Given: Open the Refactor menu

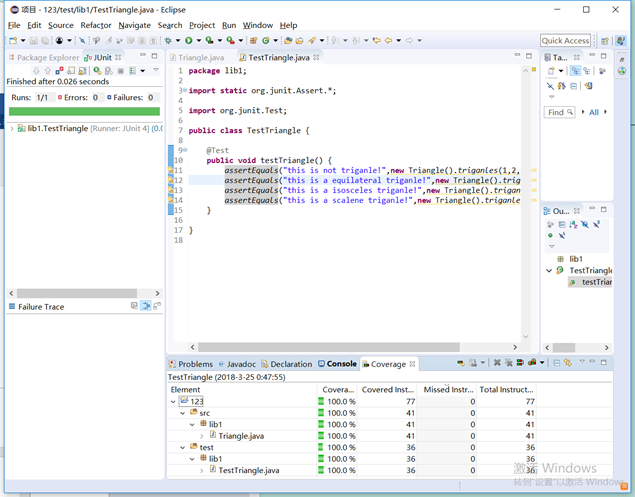Looking at the screenshot, I should click(96, 25).
